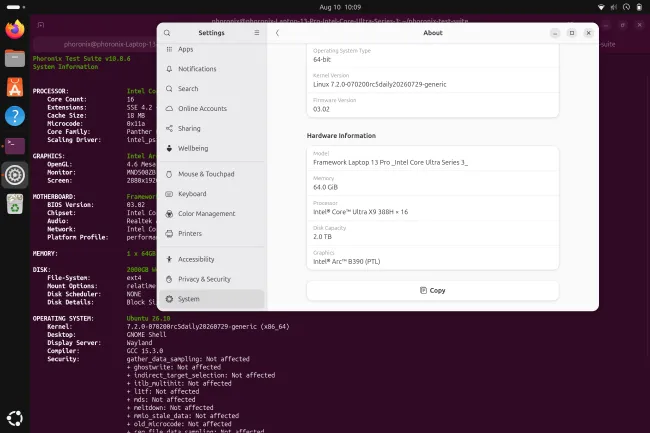Screen dimensions: 650x433
Task: Click the Firmware Version 03.02 row
Action: 433,105
